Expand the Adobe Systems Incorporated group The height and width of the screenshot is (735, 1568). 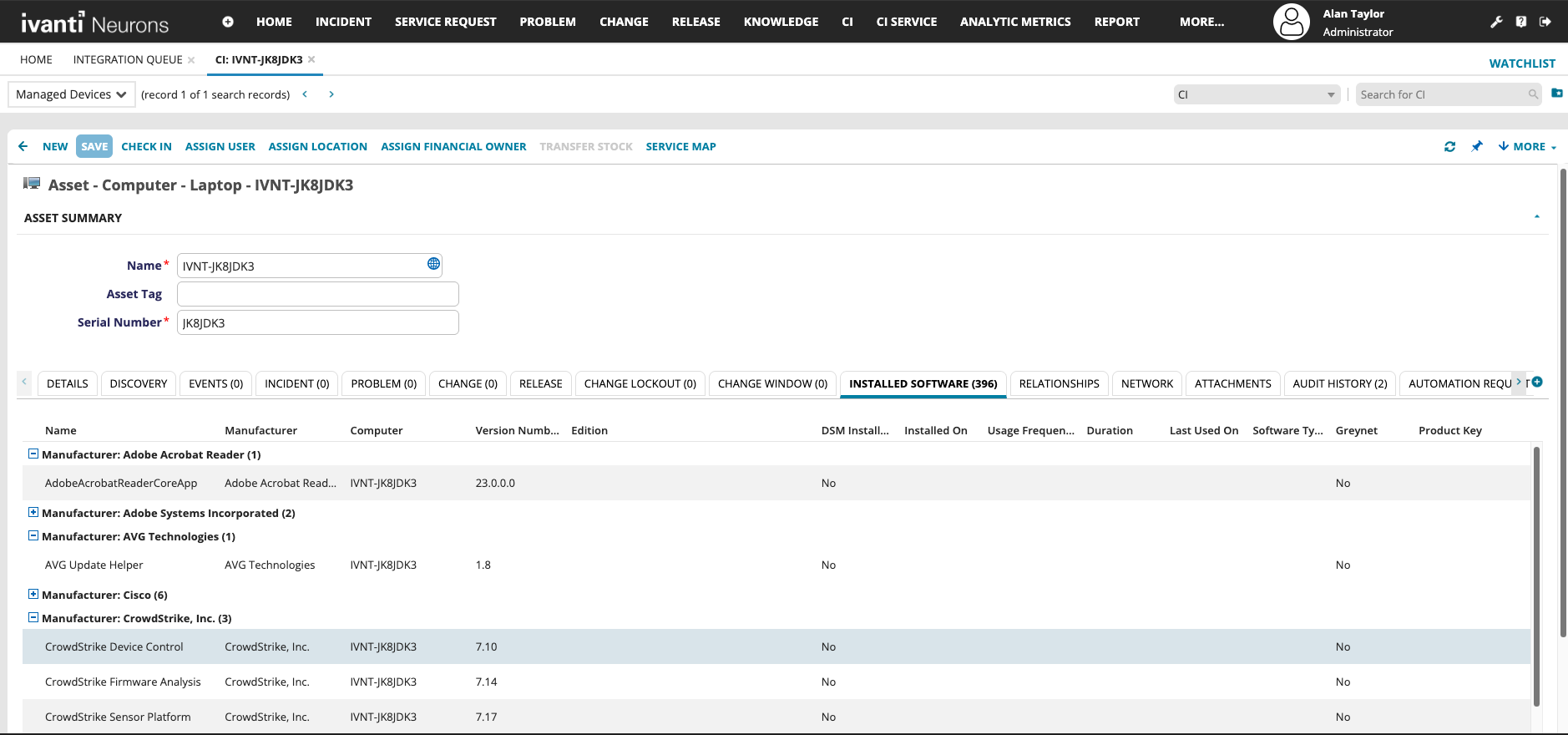[33, 513]
